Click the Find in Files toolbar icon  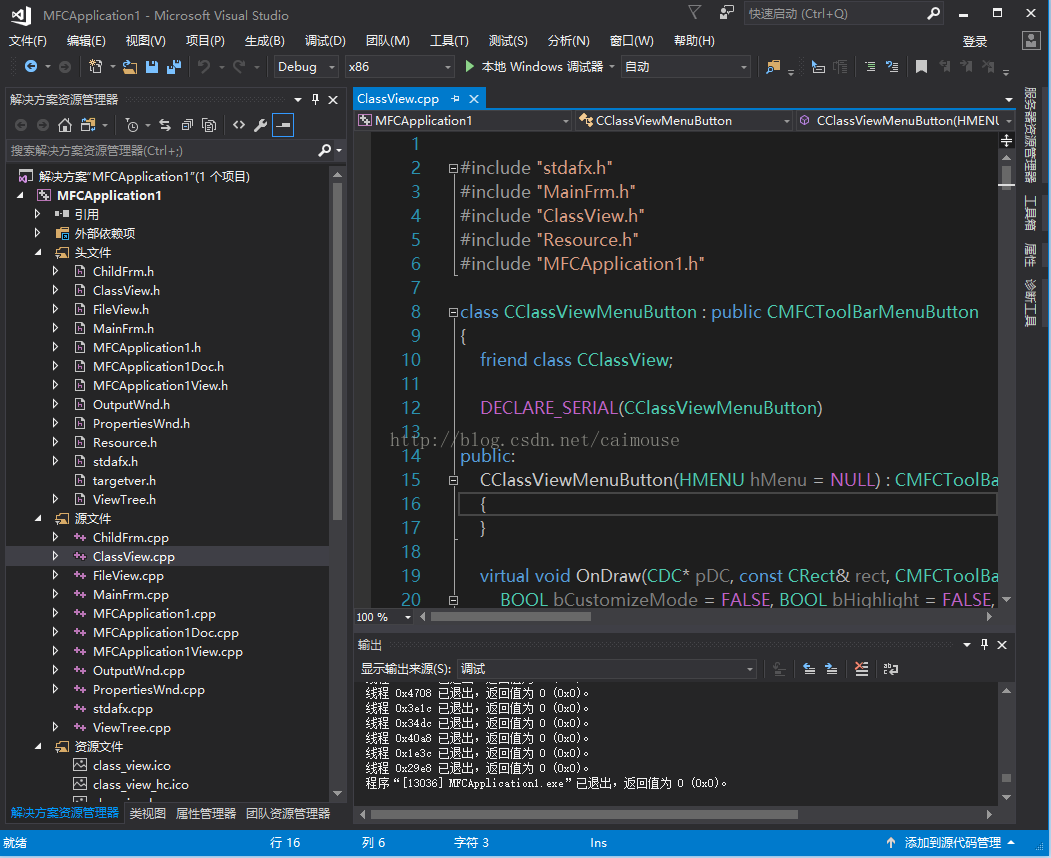[773, 66]
